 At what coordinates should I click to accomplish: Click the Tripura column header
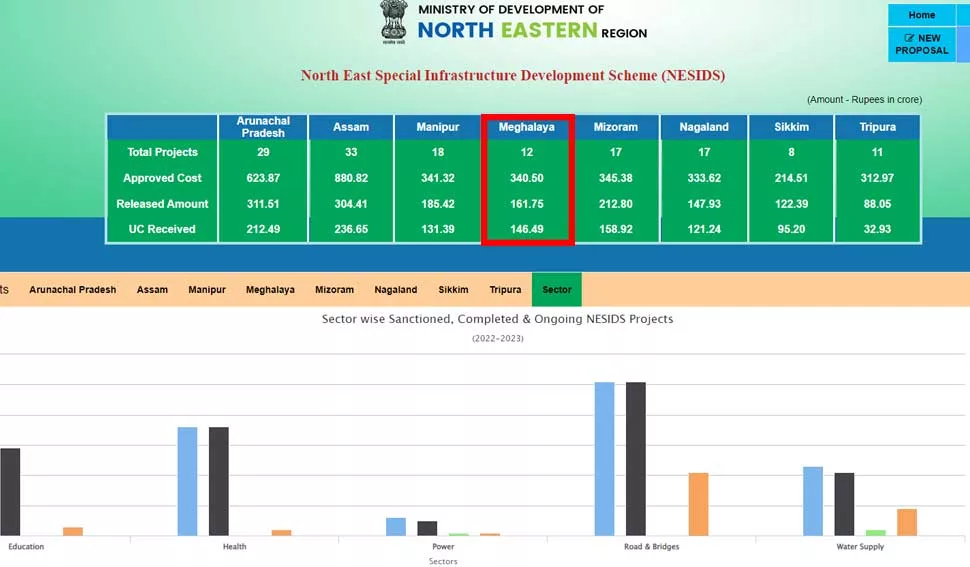[877, 127]
